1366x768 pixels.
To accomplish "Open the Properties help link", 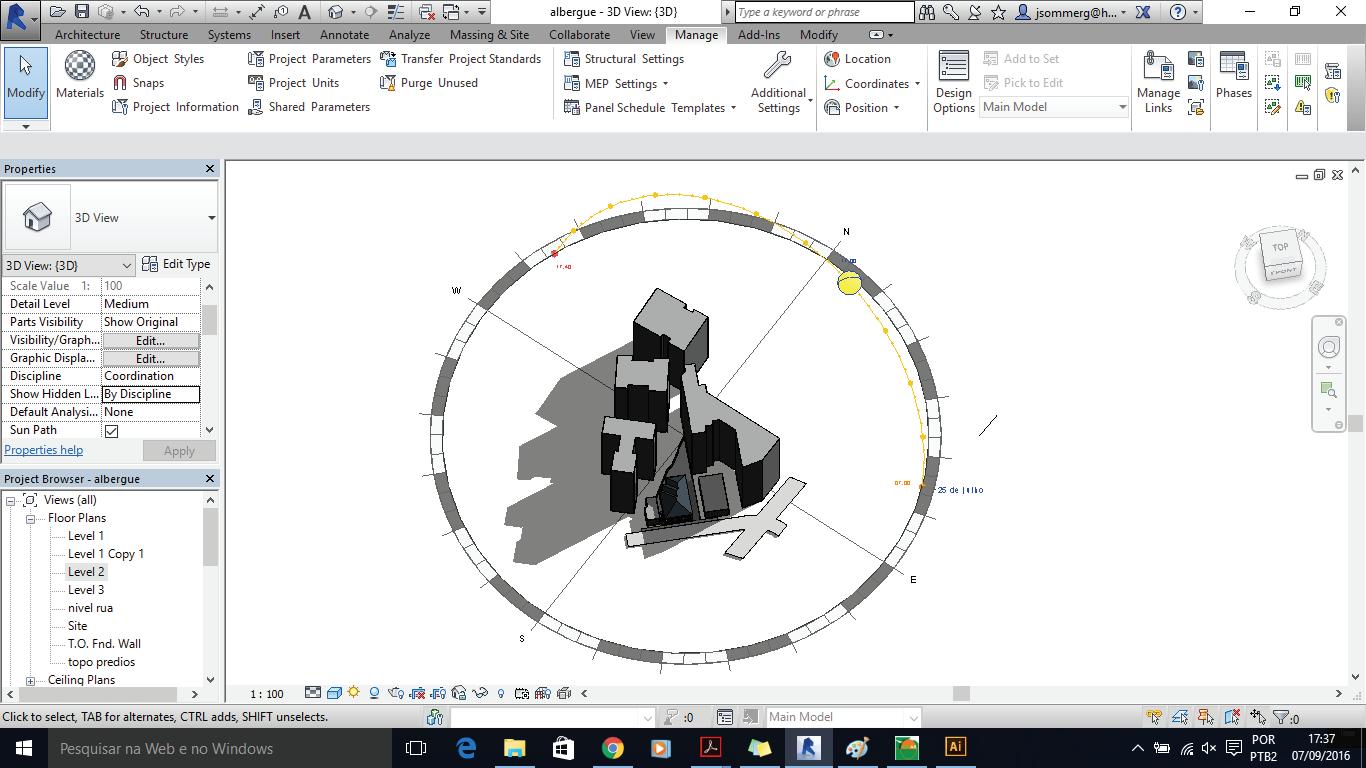I will pyautogui.click(x=44, y=450).
